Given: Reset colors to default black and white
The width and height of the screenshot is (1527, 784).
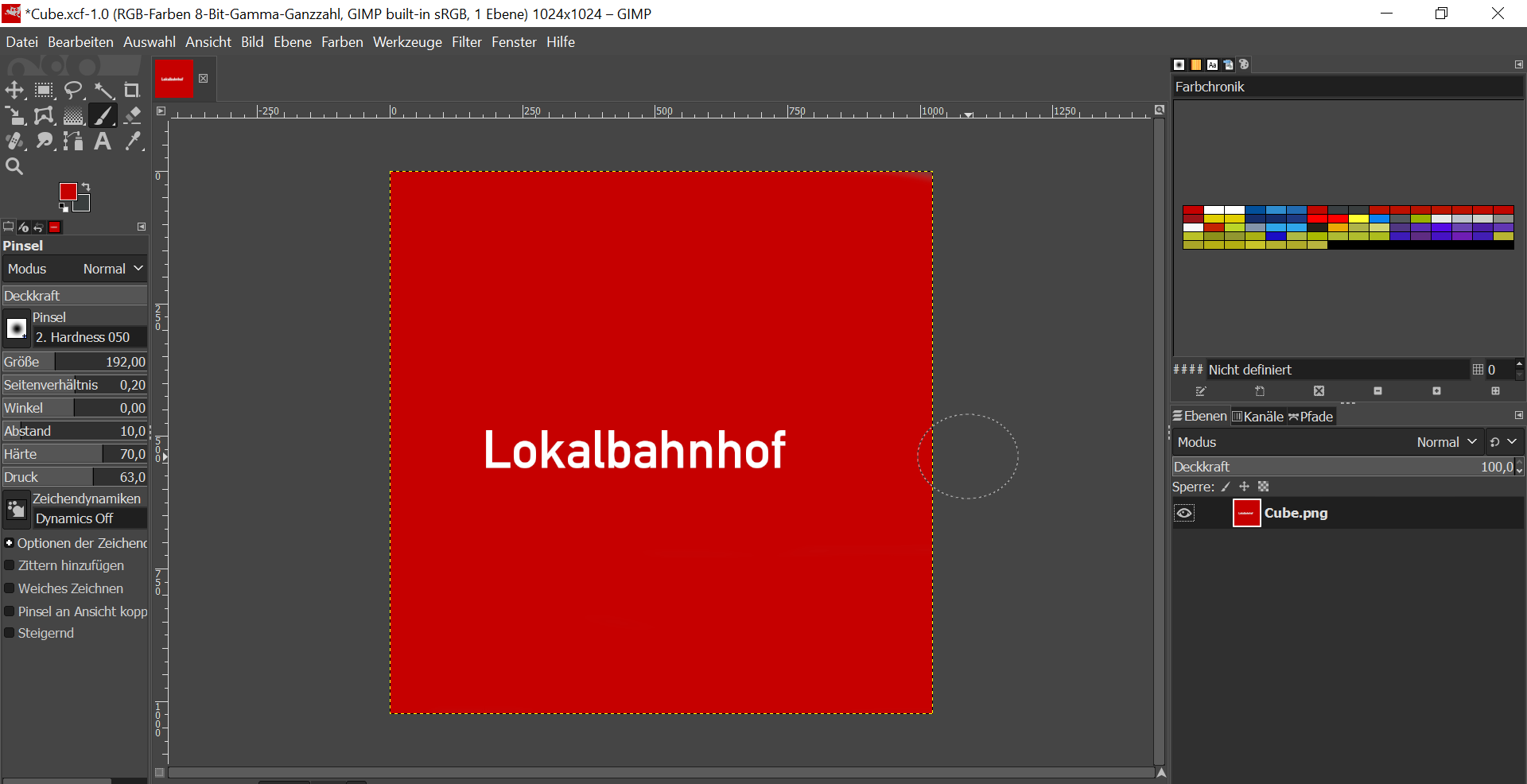Looking at the screenshot, I should pyautogui.click(x=64, y=208).
